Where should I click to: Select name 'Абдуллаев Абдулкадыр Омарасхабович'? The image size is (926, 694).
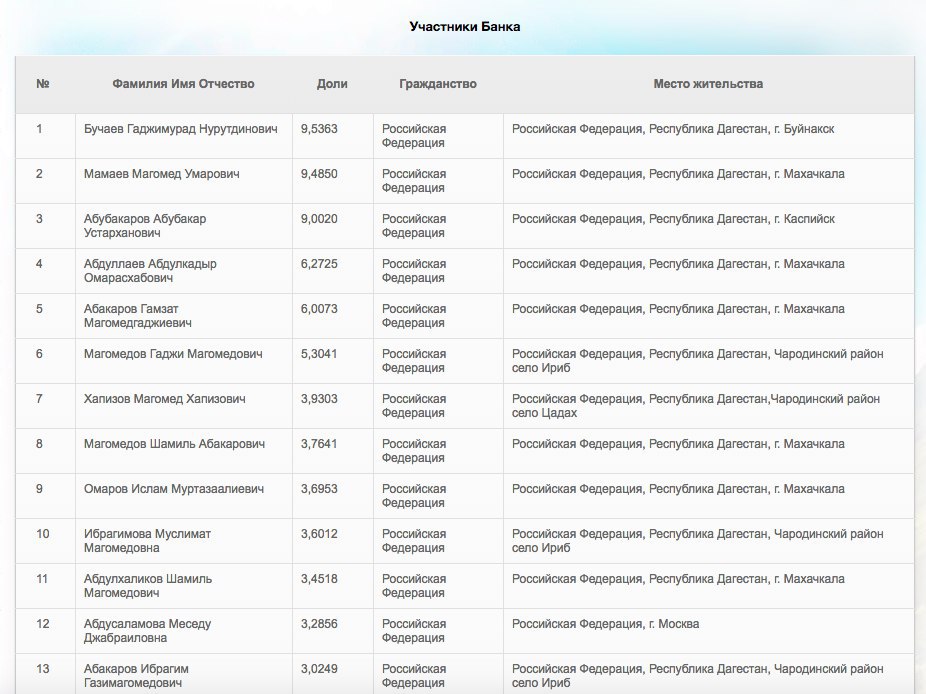click(x=151, y=271)
